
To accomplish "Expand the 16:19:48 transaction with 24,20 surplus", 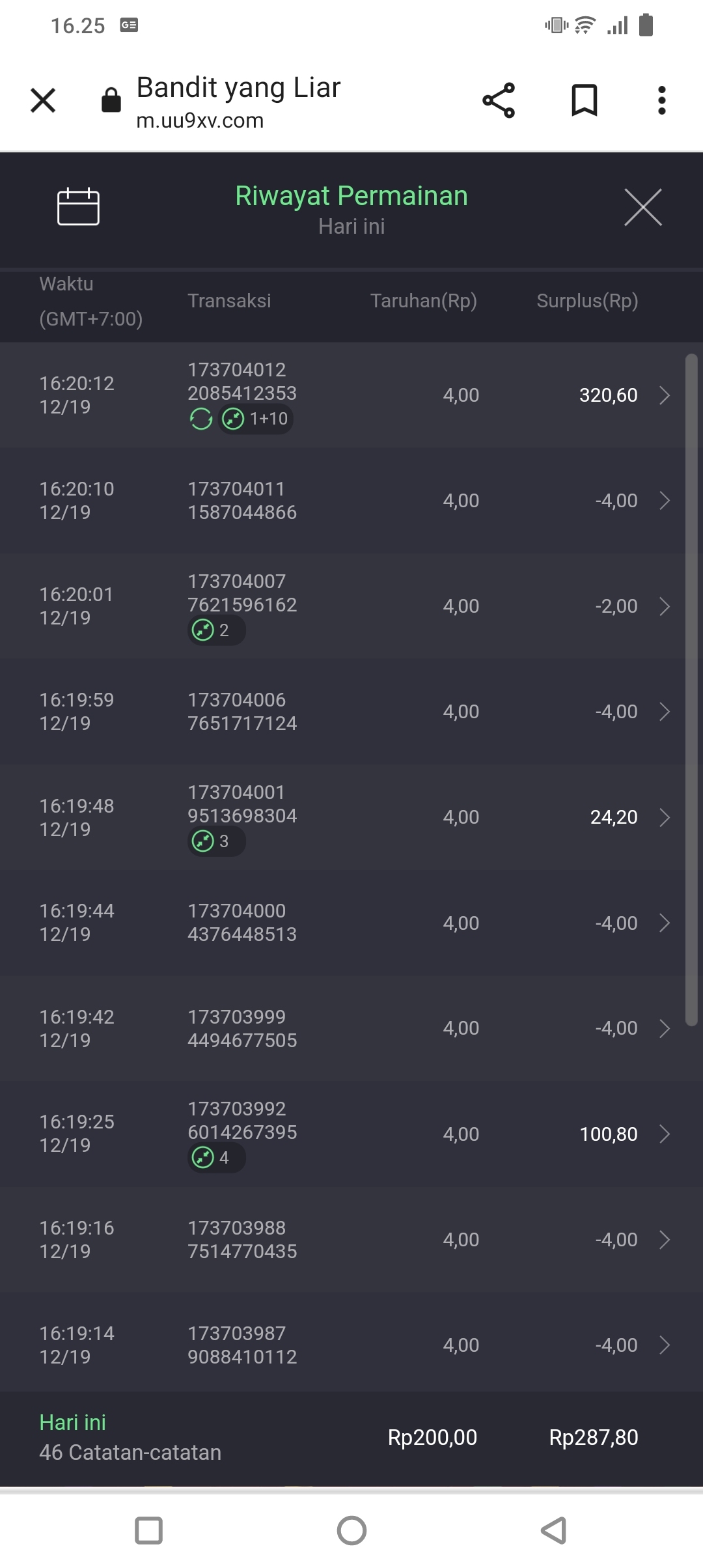I will pyautogui.click(x=664, y=817).
